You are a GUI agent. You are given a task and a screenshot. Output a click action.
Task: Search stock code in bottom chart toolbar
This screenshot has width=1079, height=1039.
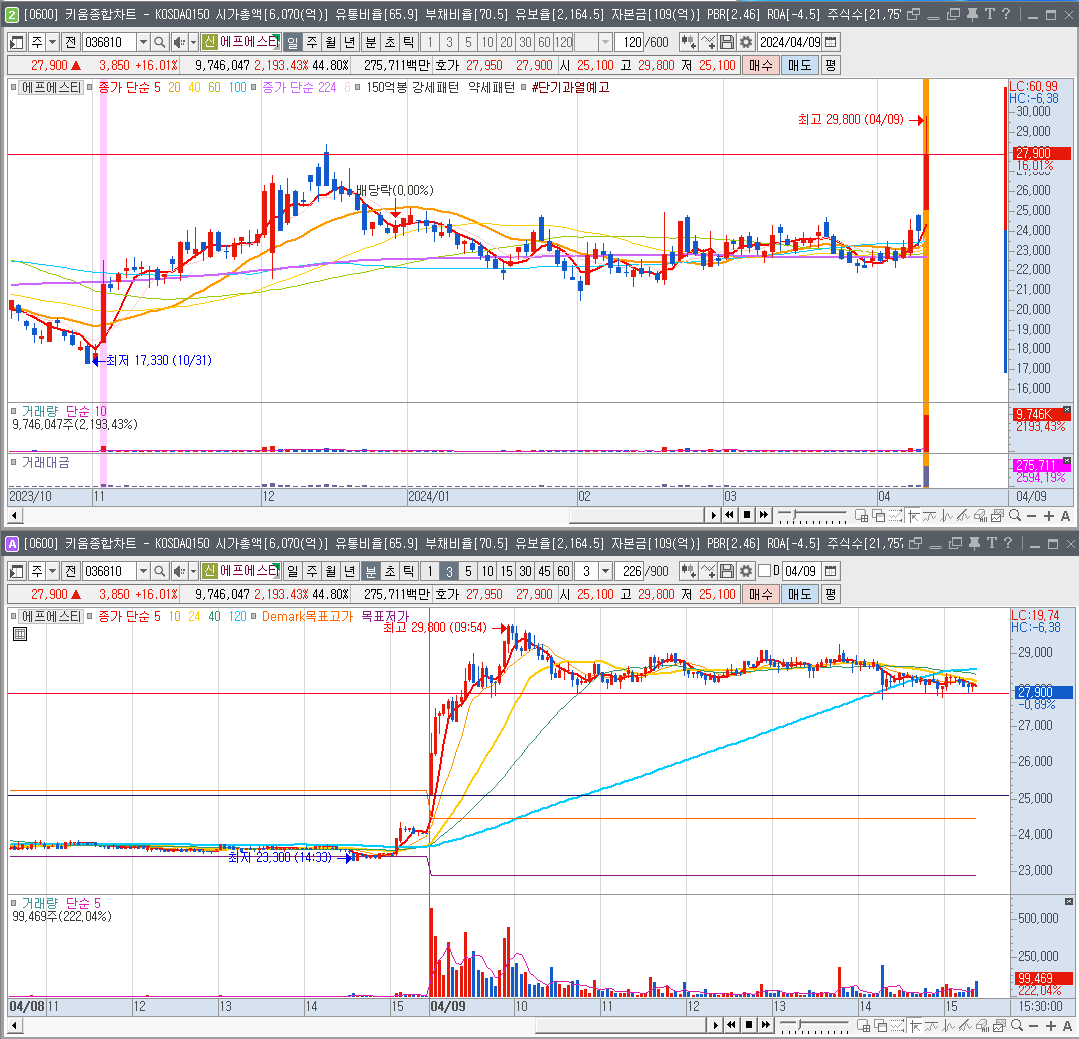click(160, 571)
